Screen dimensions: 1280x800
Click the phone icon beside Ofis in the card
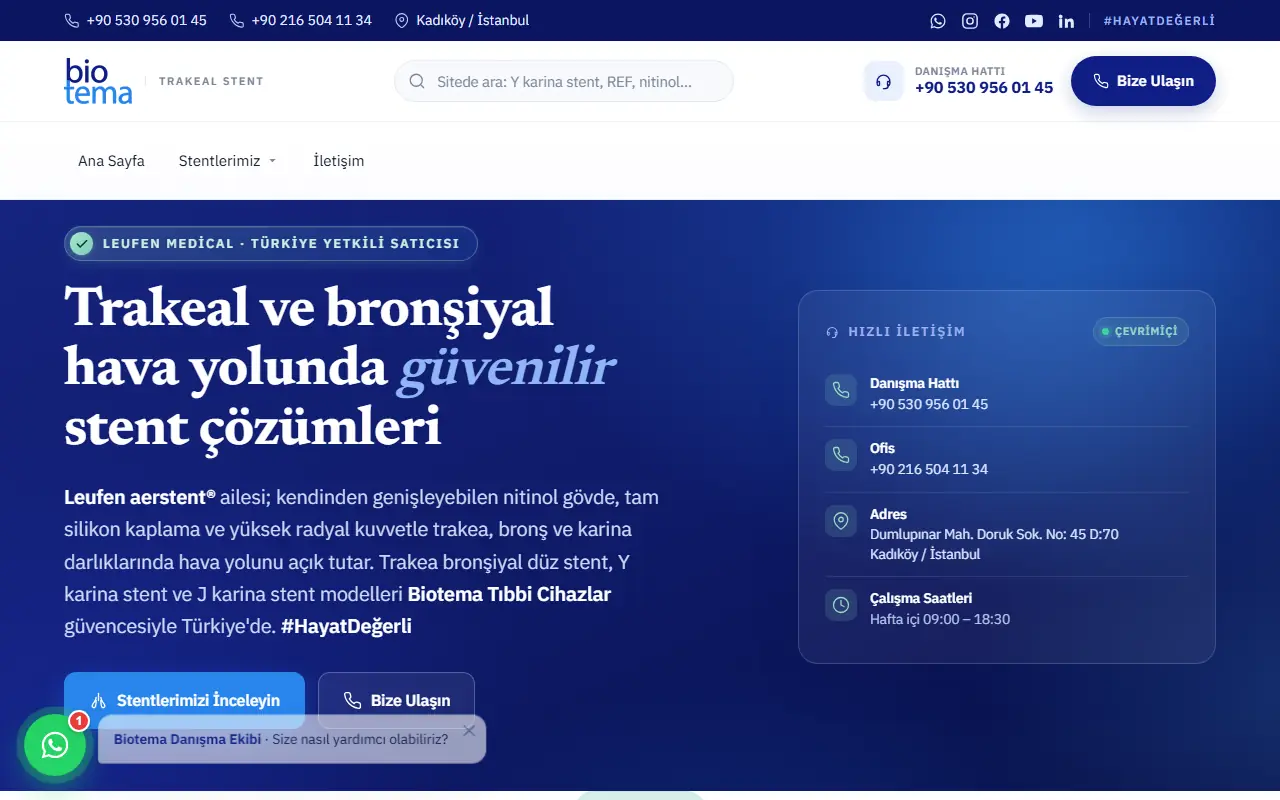[841, 455]
